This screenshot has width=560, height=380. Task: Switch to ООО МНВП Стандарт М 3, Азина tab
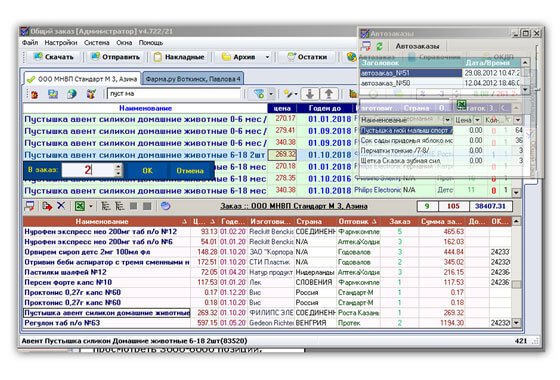(82, 79)
